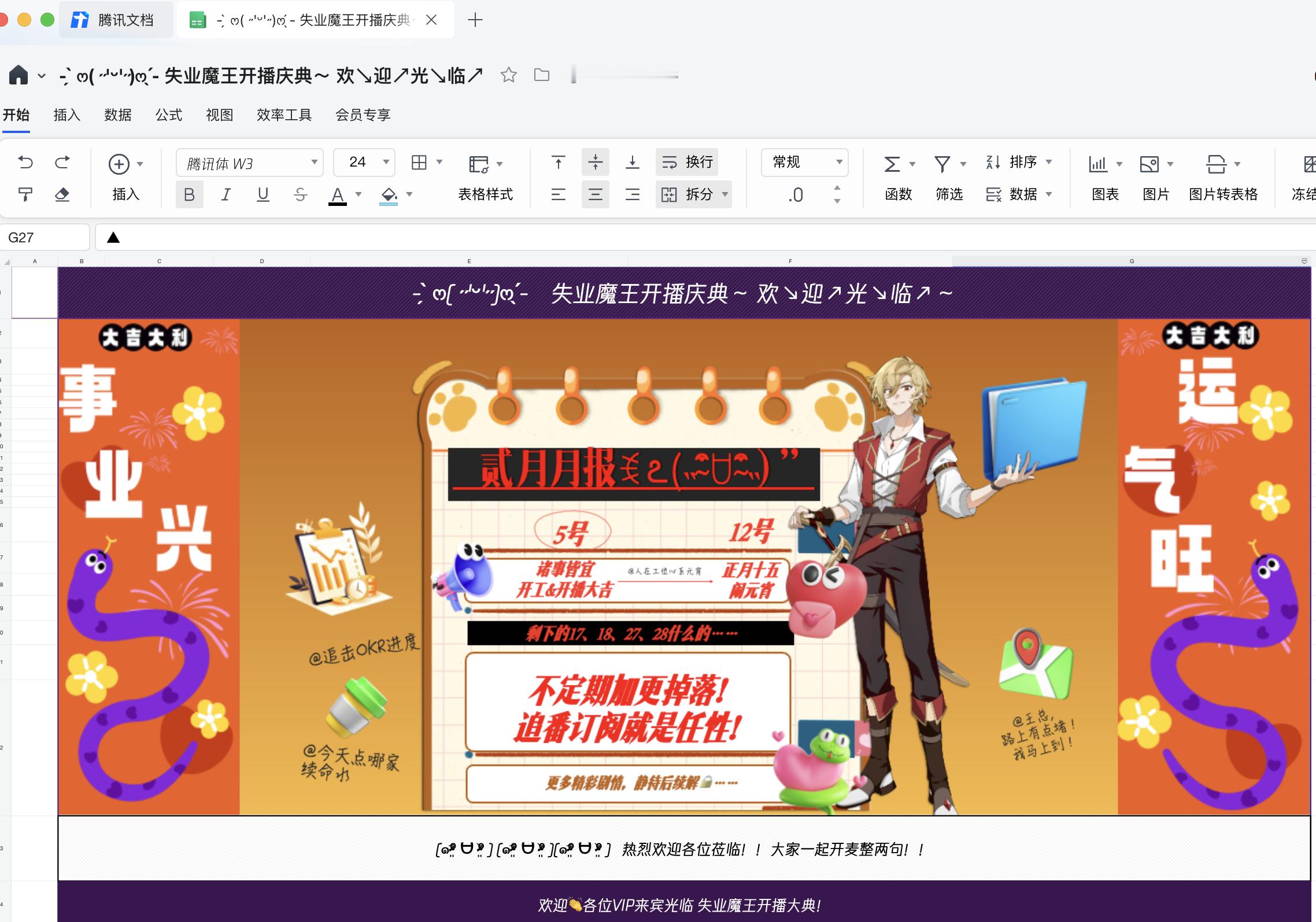Image resolution: width=1316 pixels, height=922 pixels.
Task: Click the G27 cell name box
Action: [45, 237]
